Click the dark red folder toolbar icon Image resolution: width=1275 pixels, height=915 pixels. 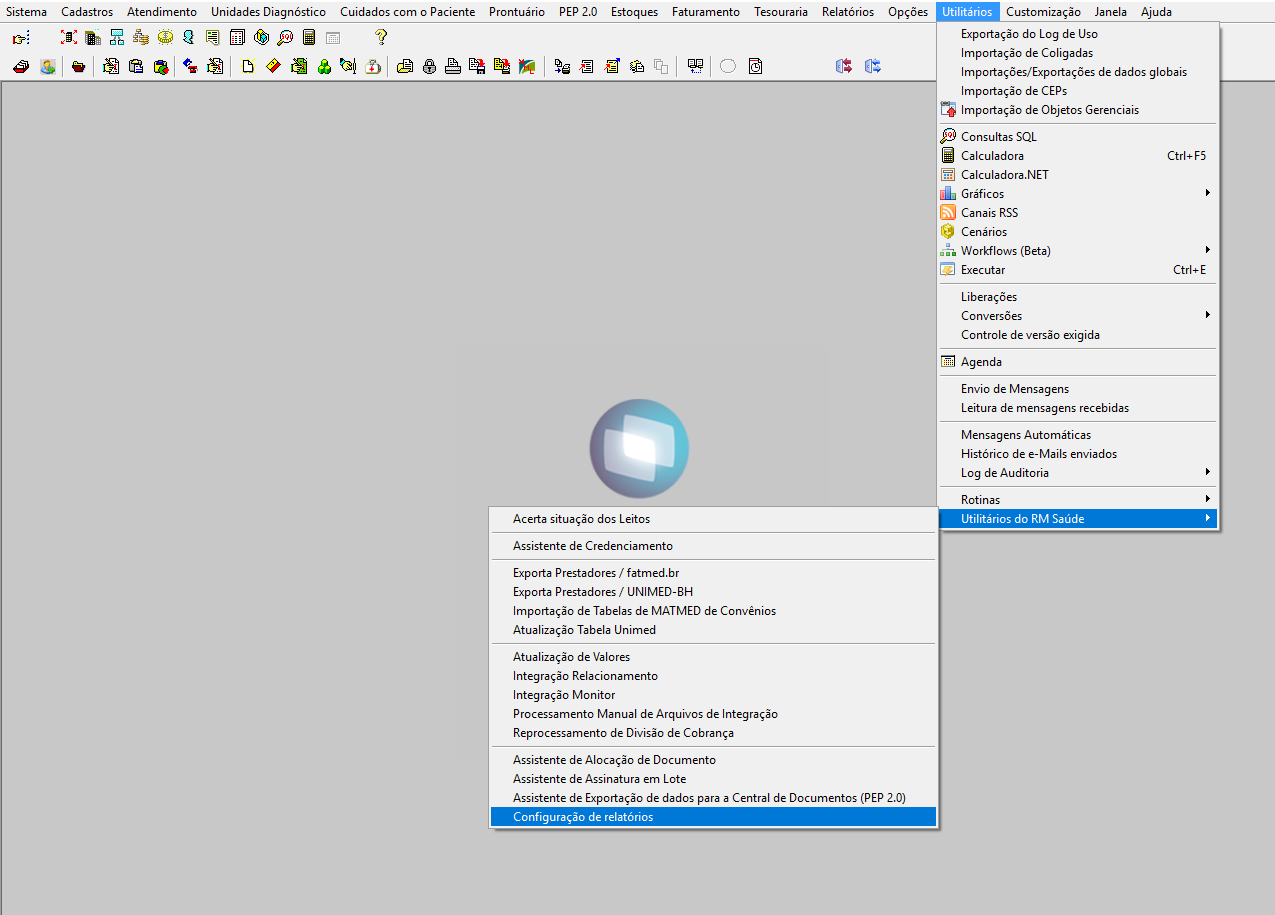coord(78,66)
